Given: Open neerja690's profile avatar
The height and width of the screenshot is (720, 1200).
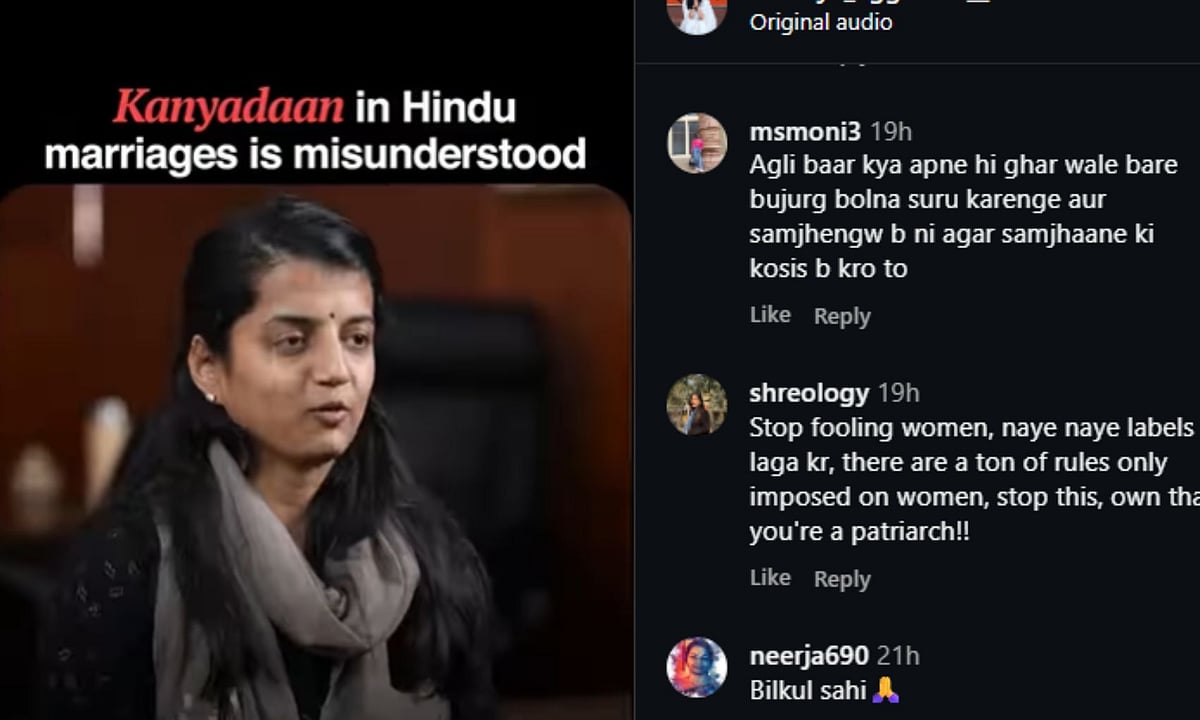Looking at the screenshot, I should click(697, 667).
